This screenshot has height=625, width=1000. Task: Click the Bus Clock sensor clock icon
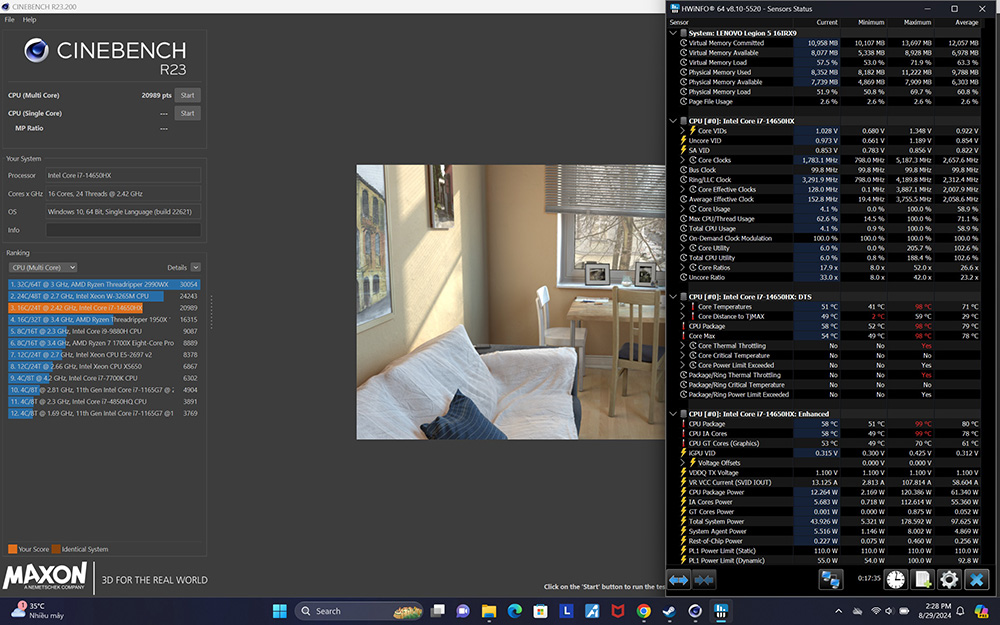(x=683, y=170)
